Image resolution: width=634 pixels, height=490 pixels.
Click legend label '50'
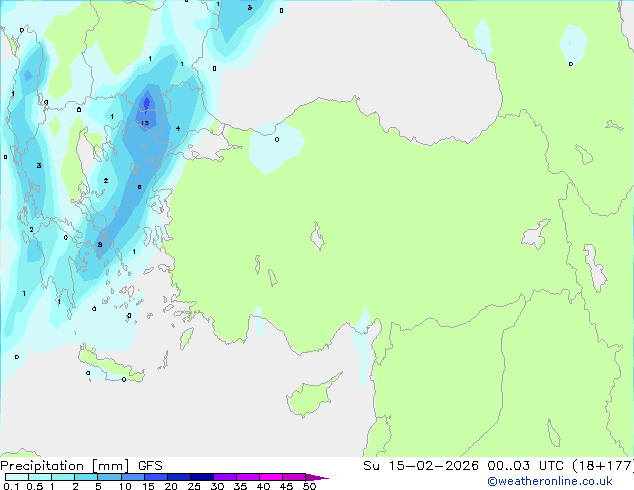309,486
